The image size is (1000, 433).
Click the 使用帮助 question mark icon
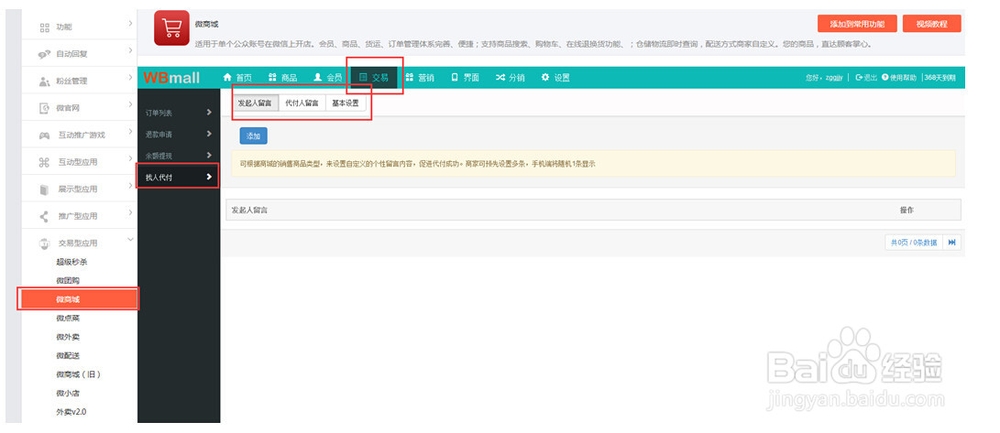tap(885, 77)
